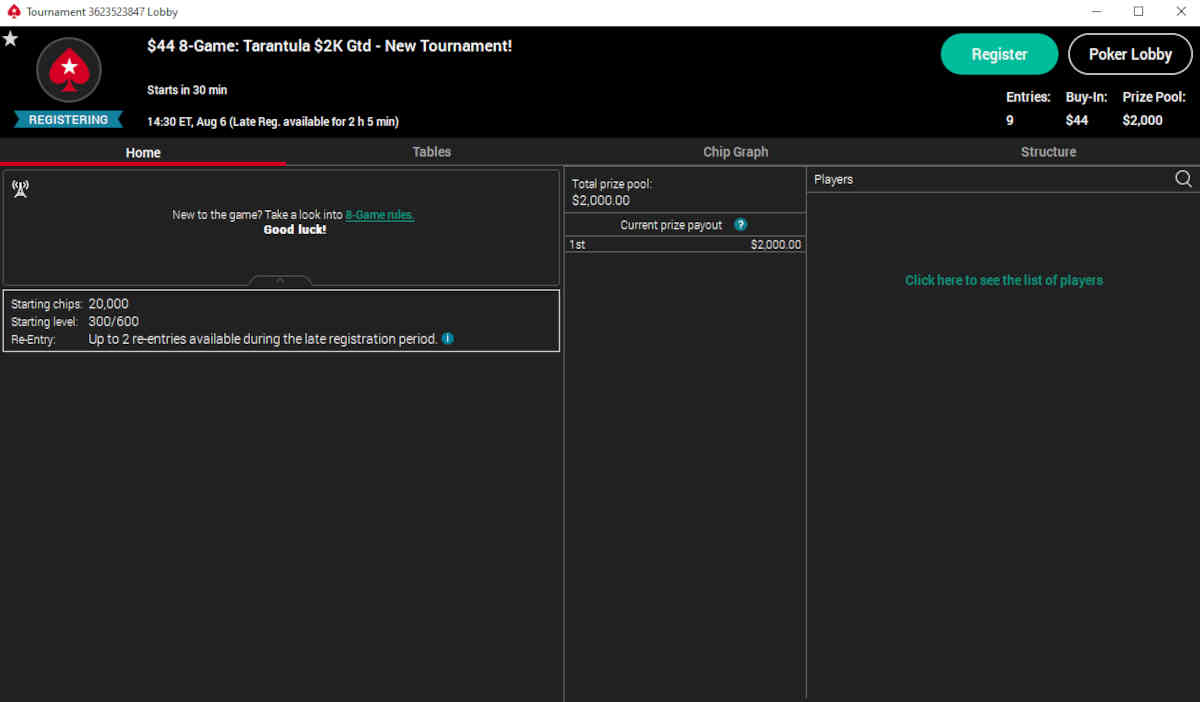Click the Buy-In value $44
This screenshot has width=1200, height=702.
point(1077,120)
